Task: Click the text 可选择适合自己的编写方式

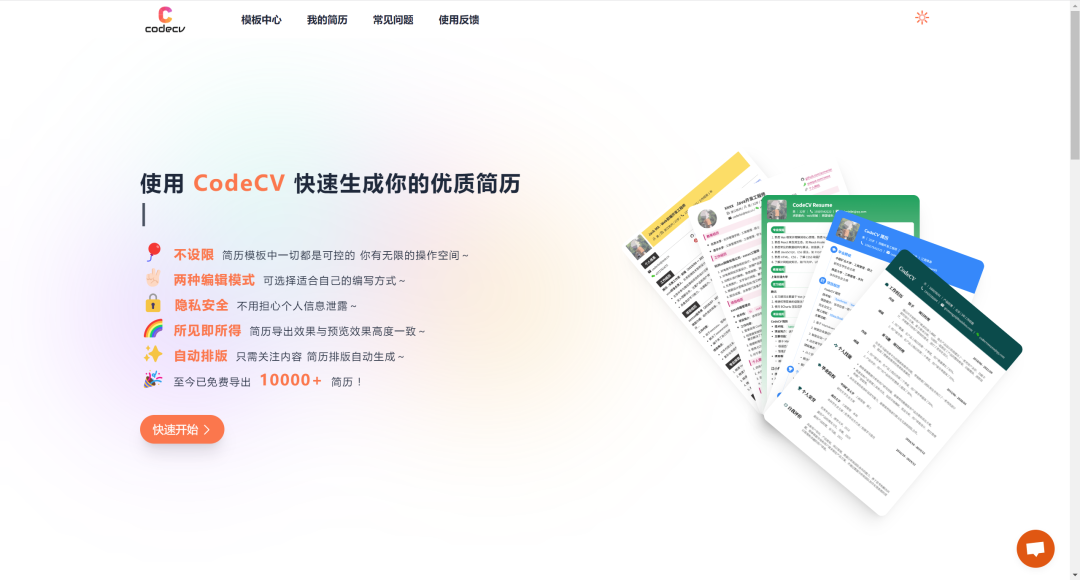Action: tap(330, 281)
